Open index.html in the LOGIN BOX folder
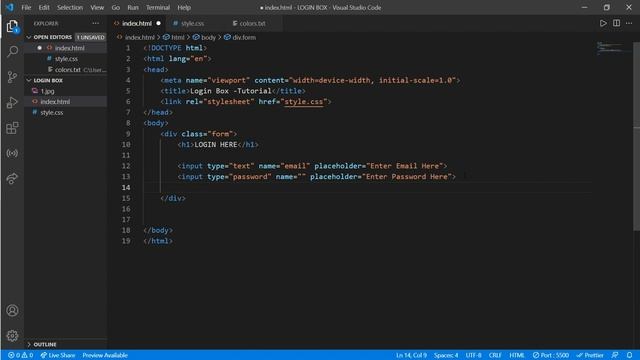Screen dimensions: 640x360 pos(66,102)
